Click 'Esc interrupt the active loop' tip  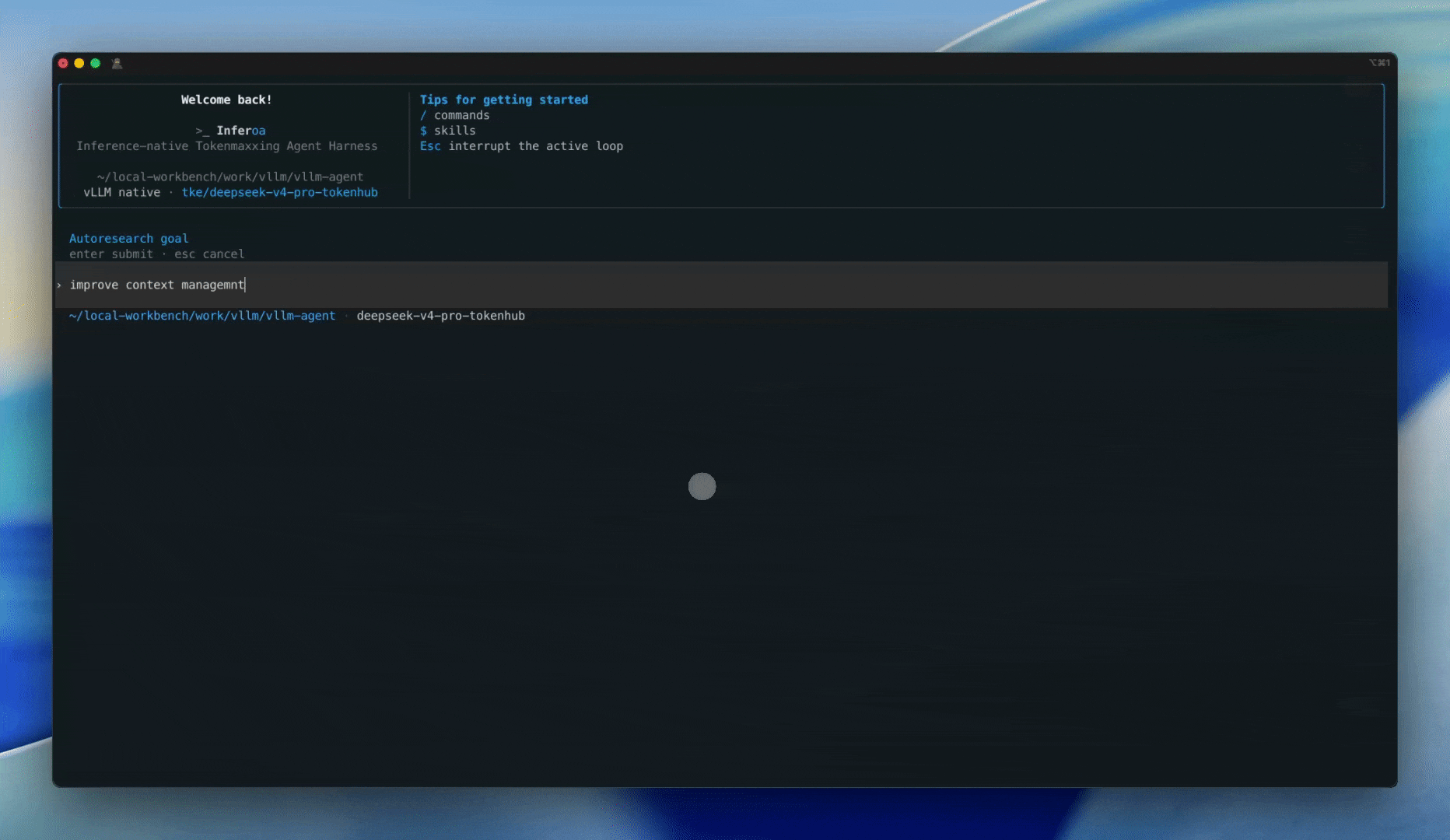521,146
